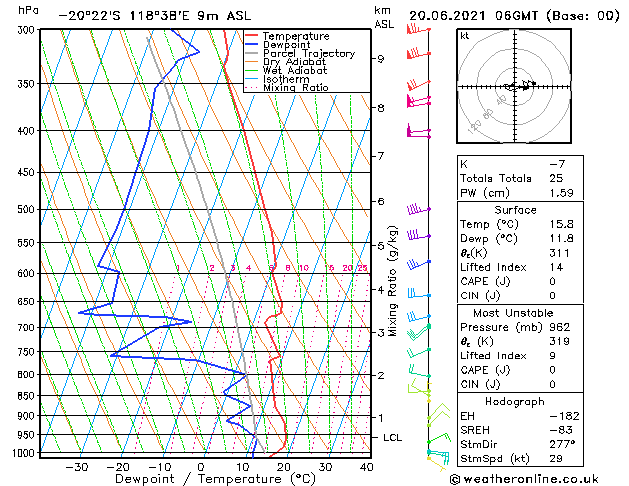Screen dimensions: 629x486
Task: Click the 'EH' label in the Hodograph table
Action: [467, 416]
